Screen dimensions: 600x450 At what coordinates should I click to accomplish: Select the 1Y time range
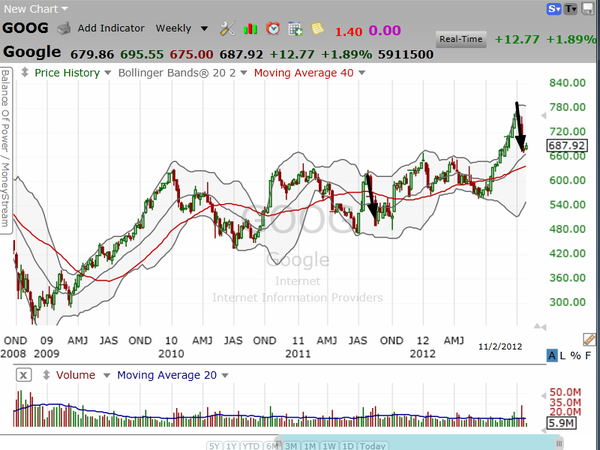pos(231,446)
